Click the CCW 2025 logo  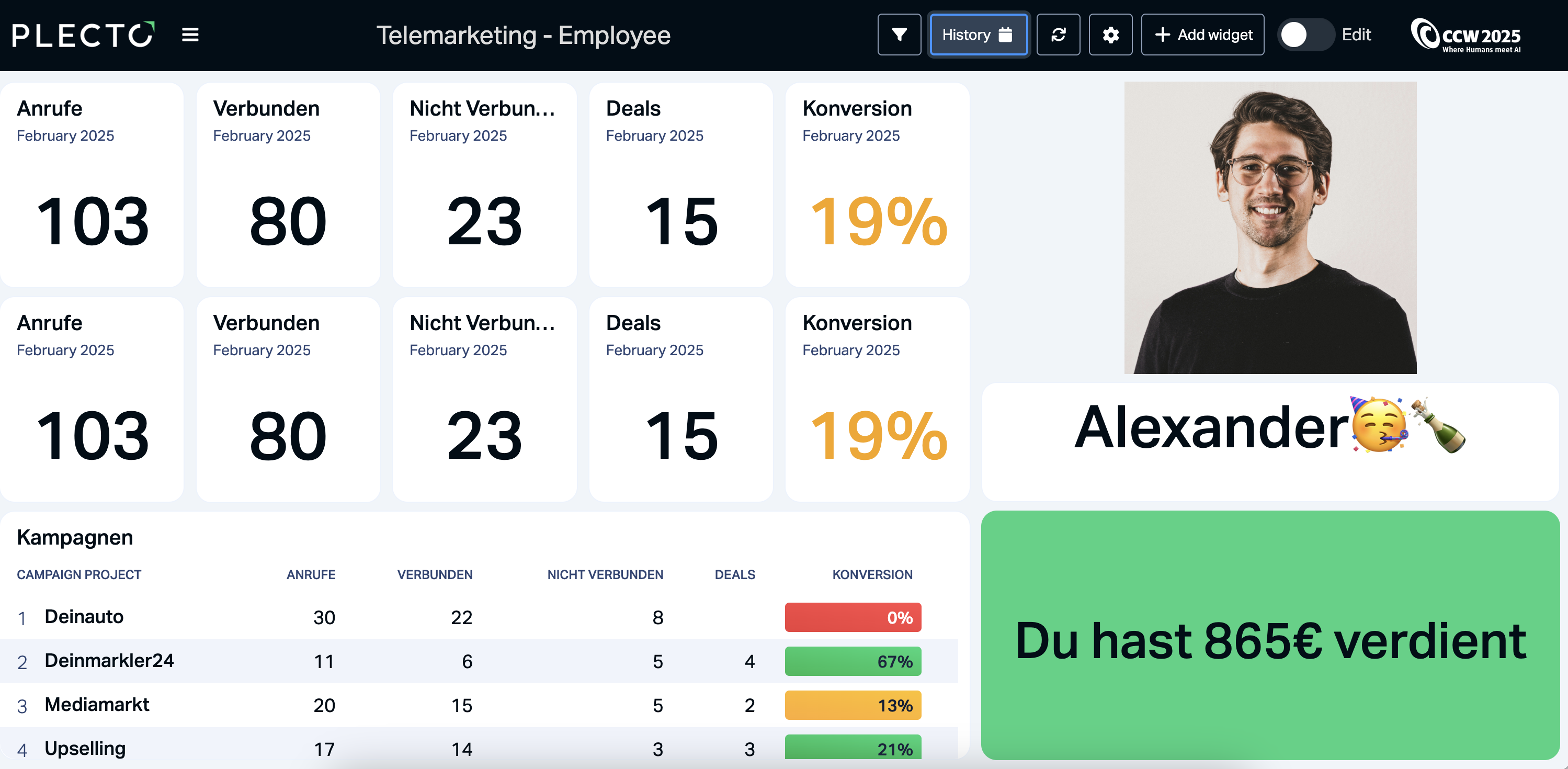[x=1465, y=36]
